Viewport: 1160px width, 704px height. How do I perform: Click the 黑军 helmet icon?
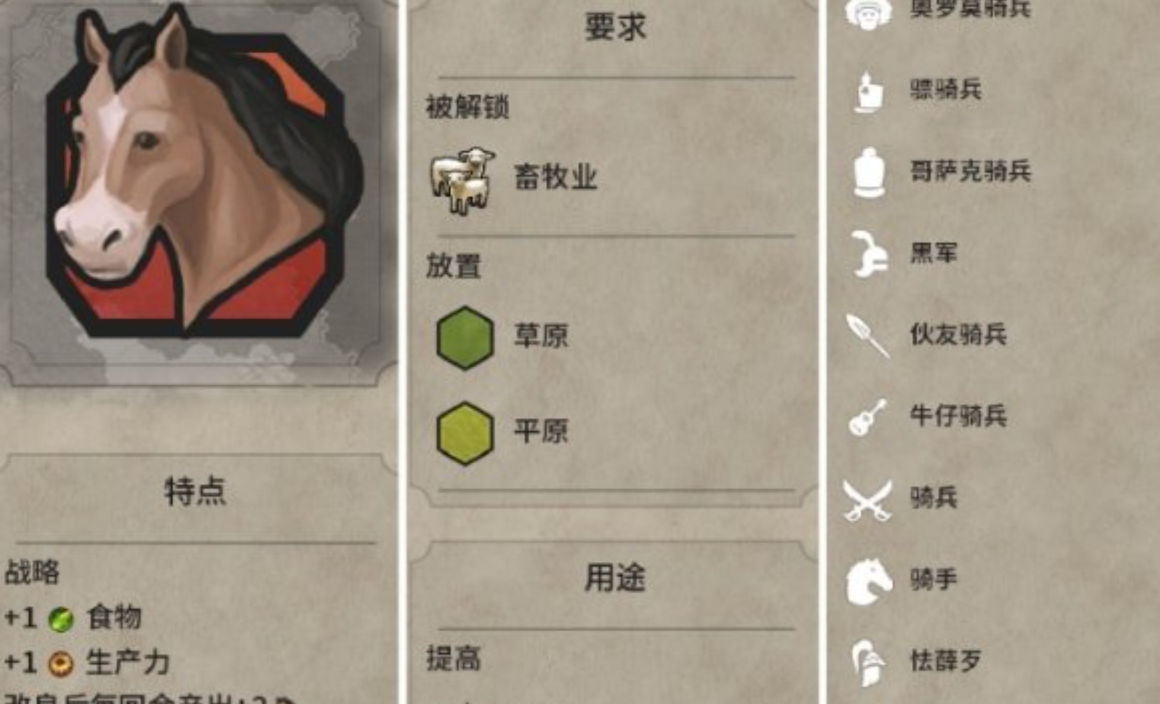tap(869, 254)
